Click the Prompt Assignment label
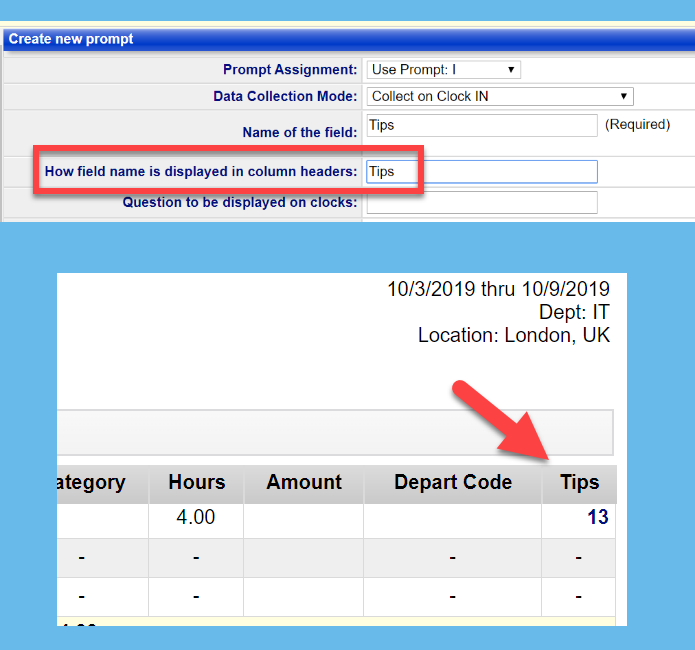Screen dimensions: 695x650 (289, 70)
